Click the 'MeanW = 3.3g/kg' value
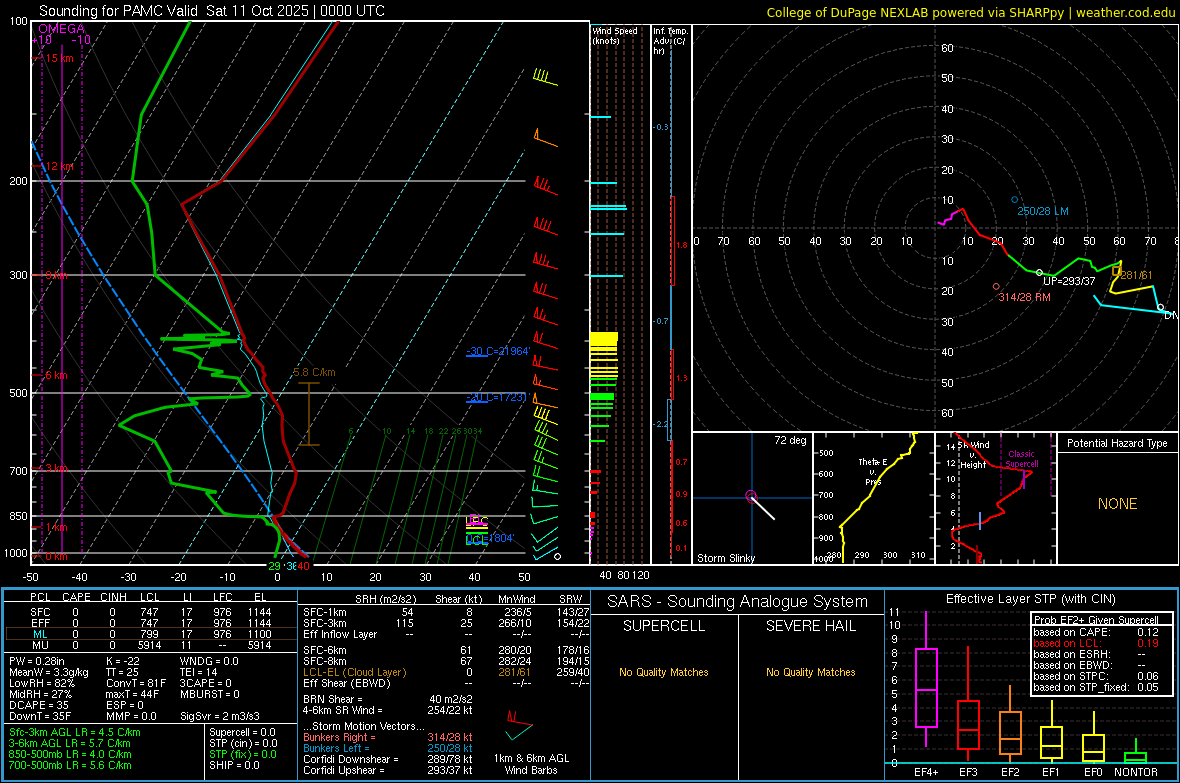 [48, 672]
